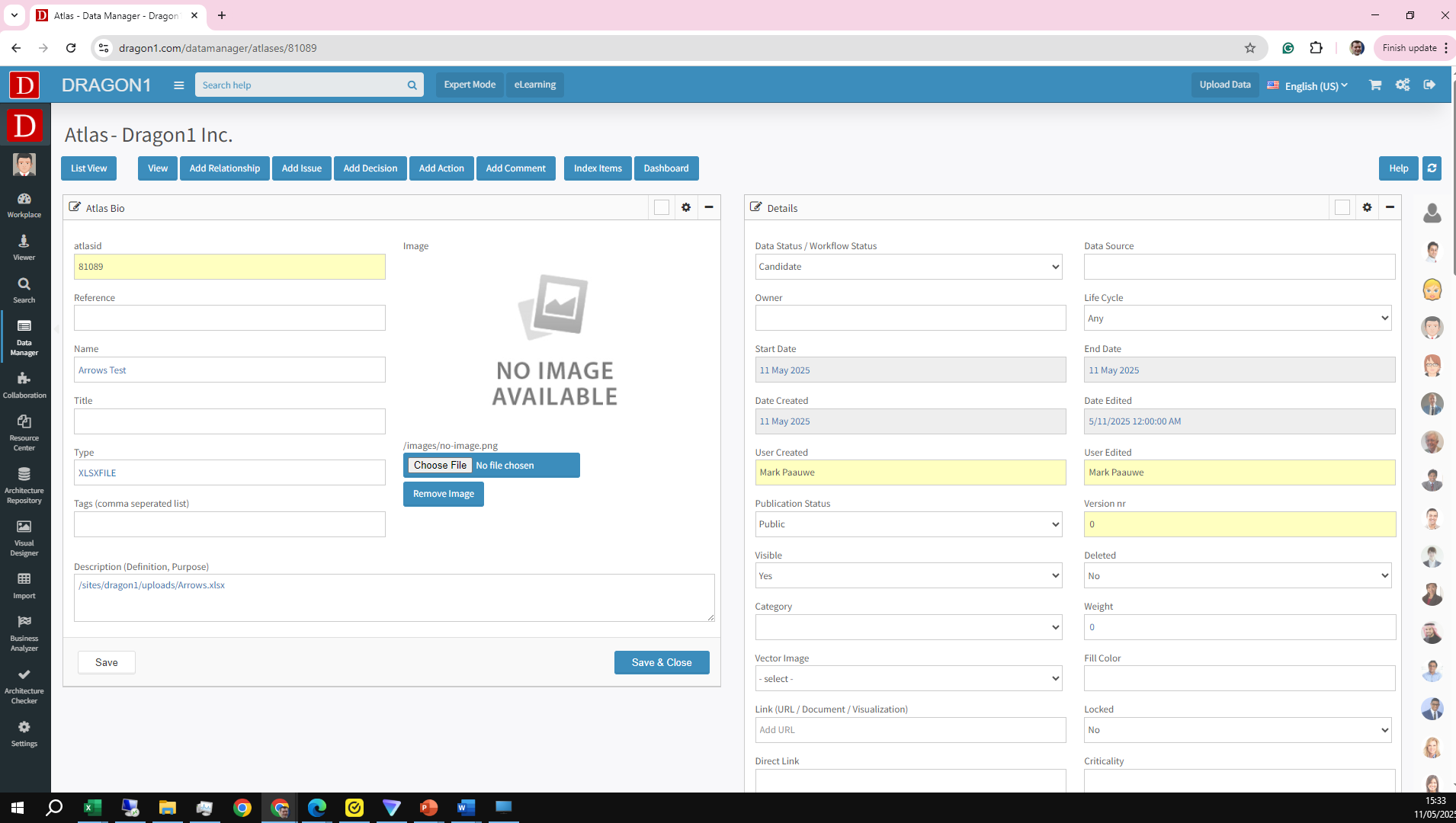The width and height of the screenshot is (1456, 823).
Task: Click Add Comment in toolbar
Action: pos(516,168)
